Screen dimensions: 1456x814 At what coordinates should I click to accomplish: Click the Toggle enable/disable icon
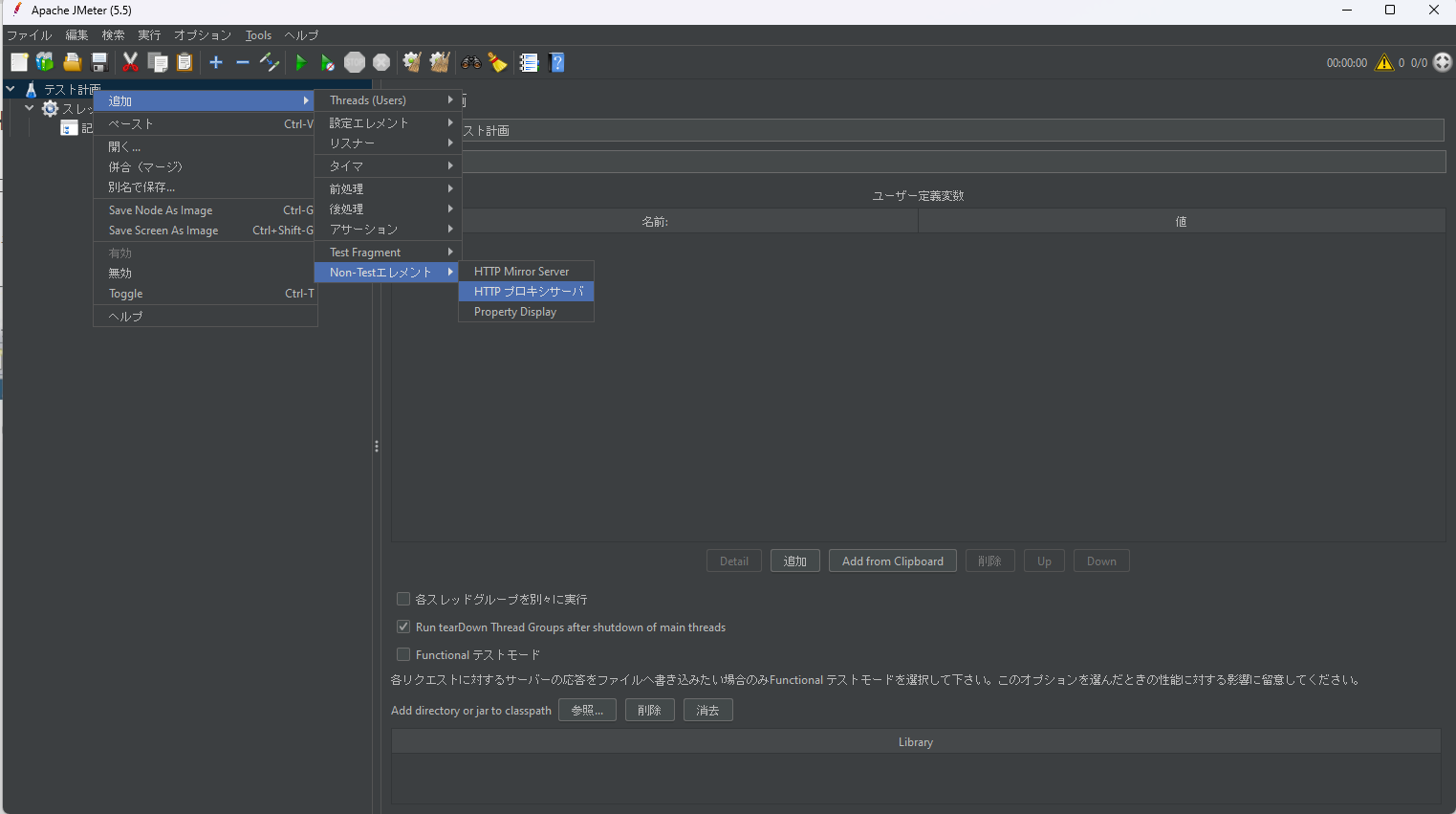click(270, 62)
